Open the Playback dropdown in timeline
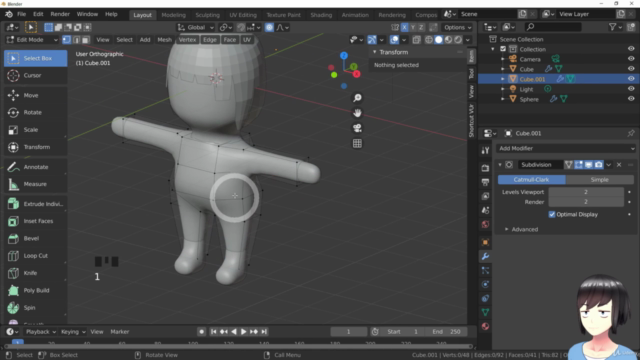Viewport: 640px width, 360px height. coord(41,332)
